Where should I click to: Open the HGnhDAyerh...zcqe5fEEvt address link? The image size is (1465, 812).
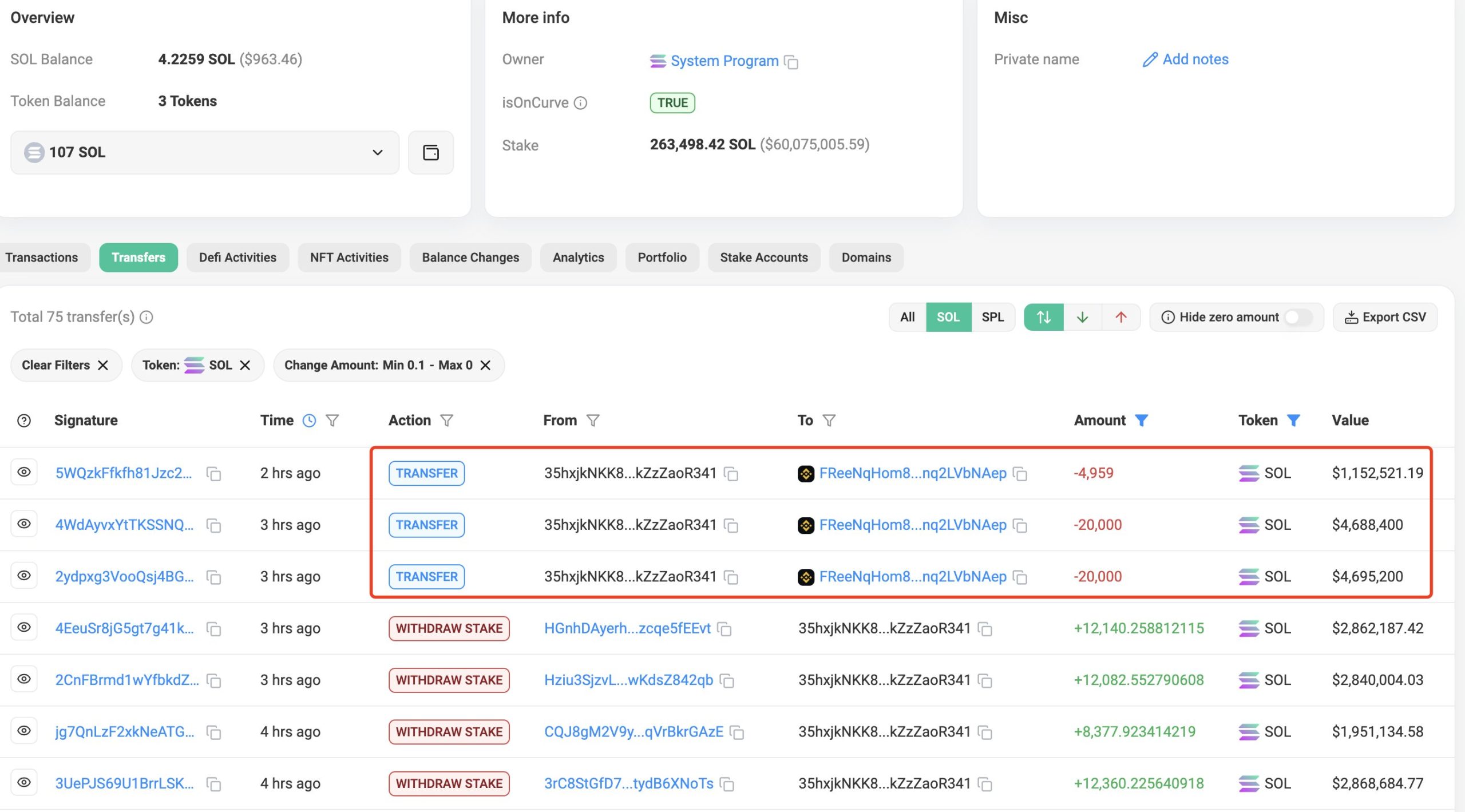pyautogui.click(x=627, y=628)
